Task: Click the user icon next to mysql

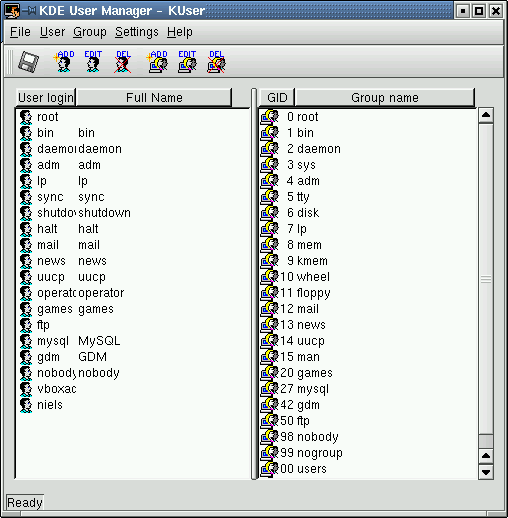Action: (x=26, y=341)
